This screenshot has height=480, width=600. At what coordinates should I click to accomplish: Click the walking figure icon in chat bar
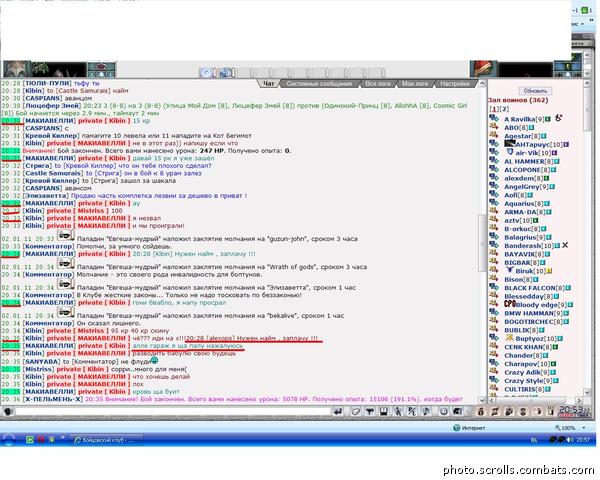coord(398,411)
